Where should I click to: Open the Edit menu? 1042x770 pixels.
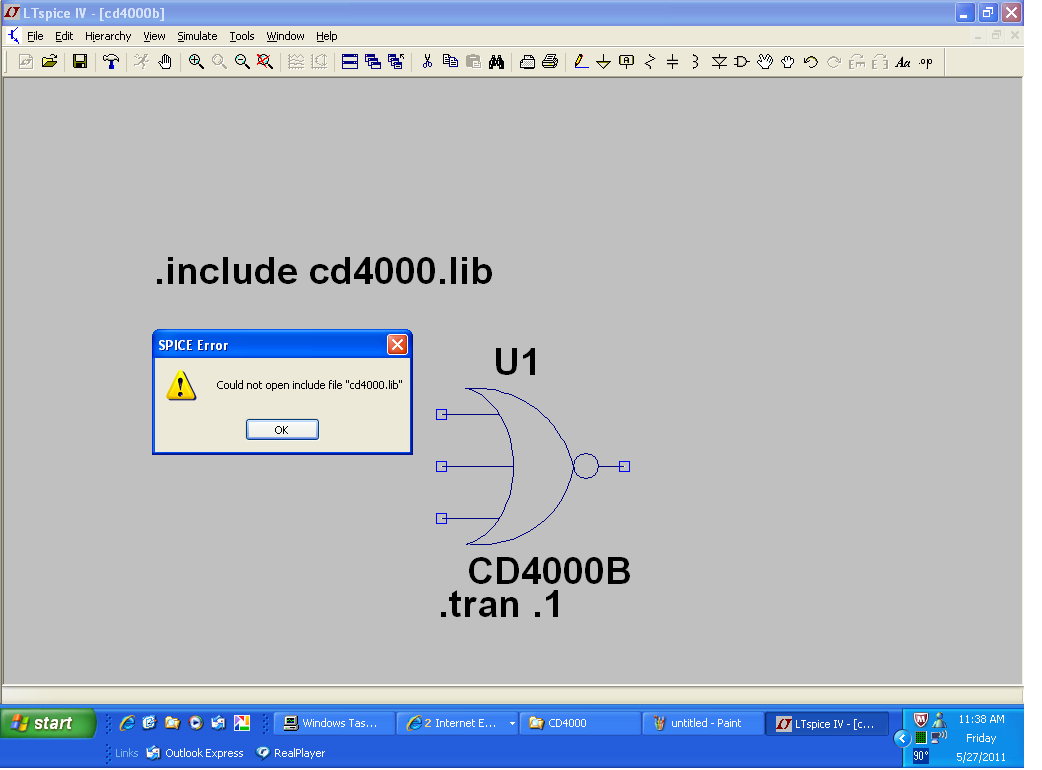(64, 36)
